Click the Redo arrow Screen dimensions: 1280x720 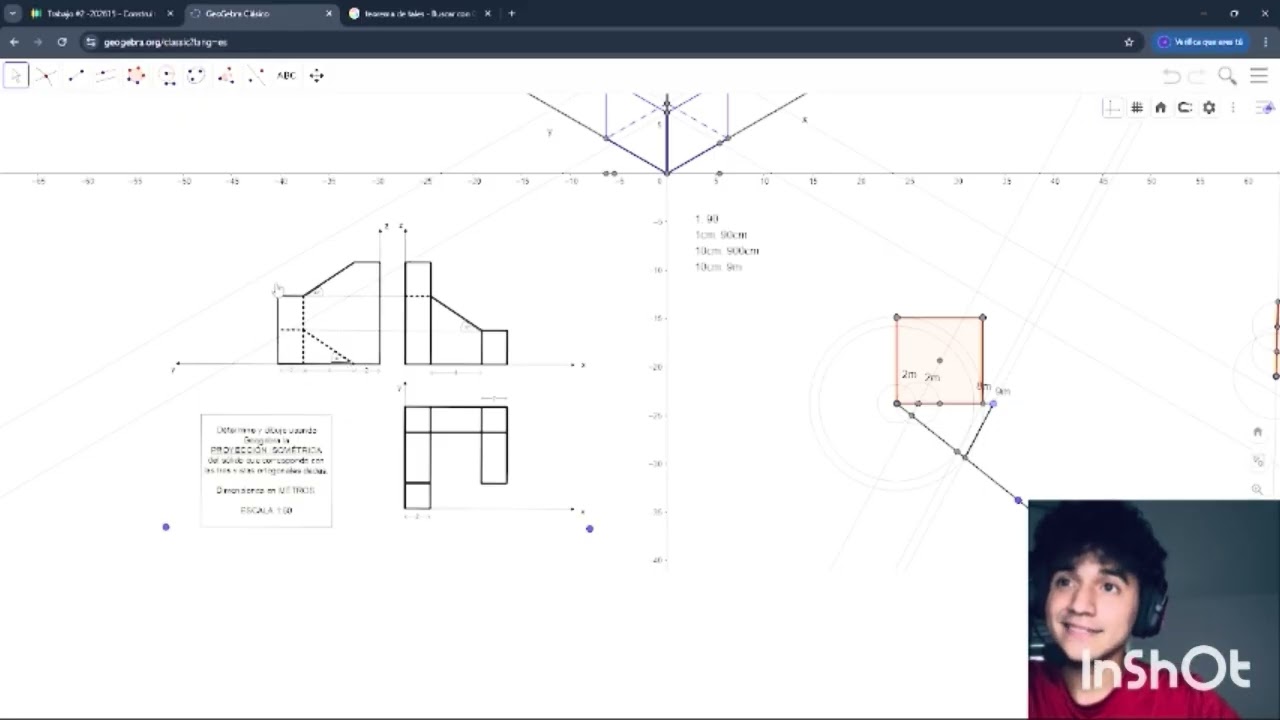[1197, 76]
